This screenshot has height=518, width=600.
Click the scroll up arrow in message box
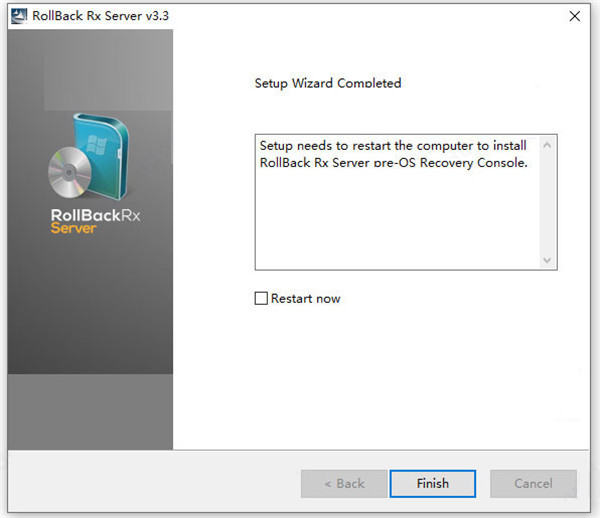point(547,145)
